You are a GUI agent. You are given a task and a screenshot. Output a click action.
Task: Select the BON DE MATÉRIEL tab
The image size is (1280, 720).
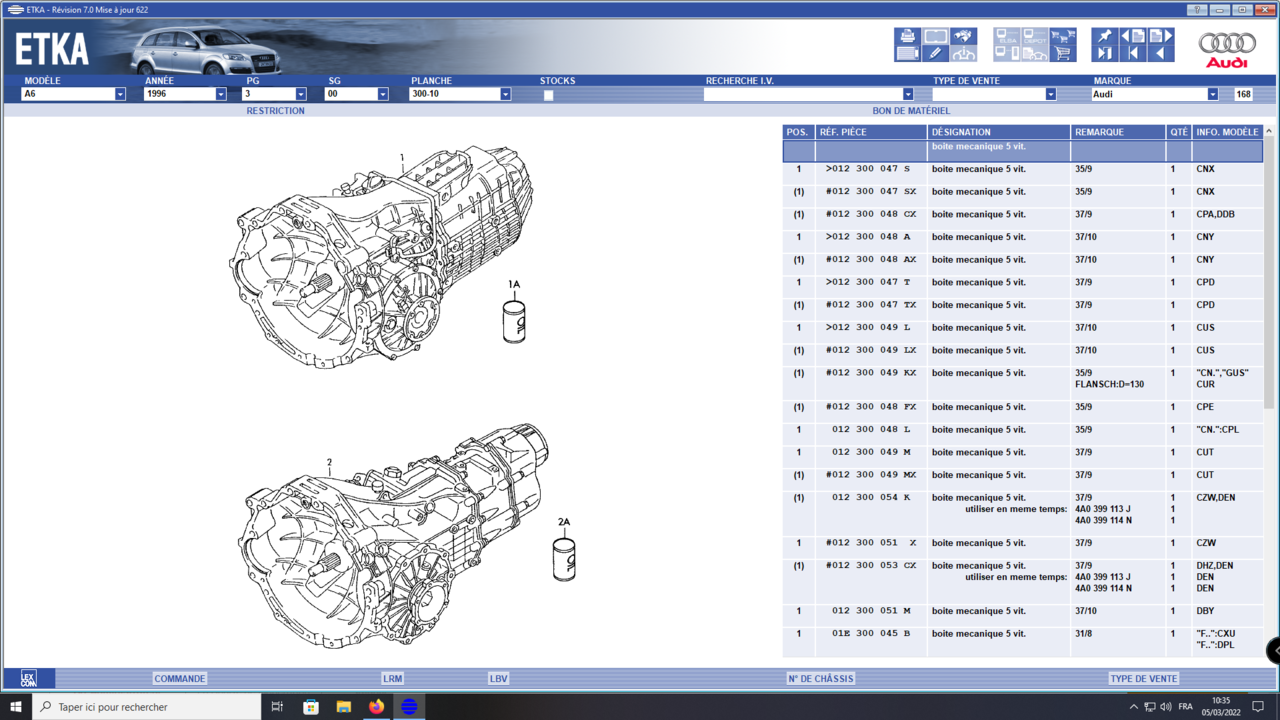[x=911, y=111]
